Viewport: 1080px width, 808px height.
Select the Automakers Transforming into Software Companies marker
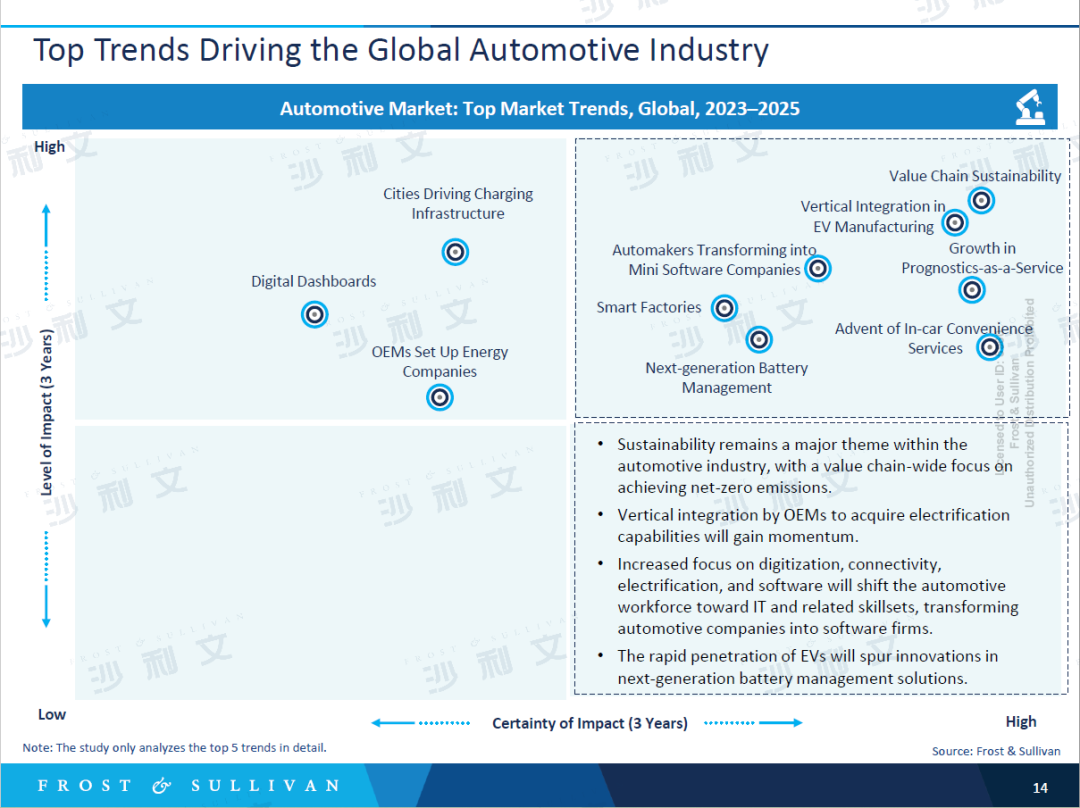click(818, 268)
